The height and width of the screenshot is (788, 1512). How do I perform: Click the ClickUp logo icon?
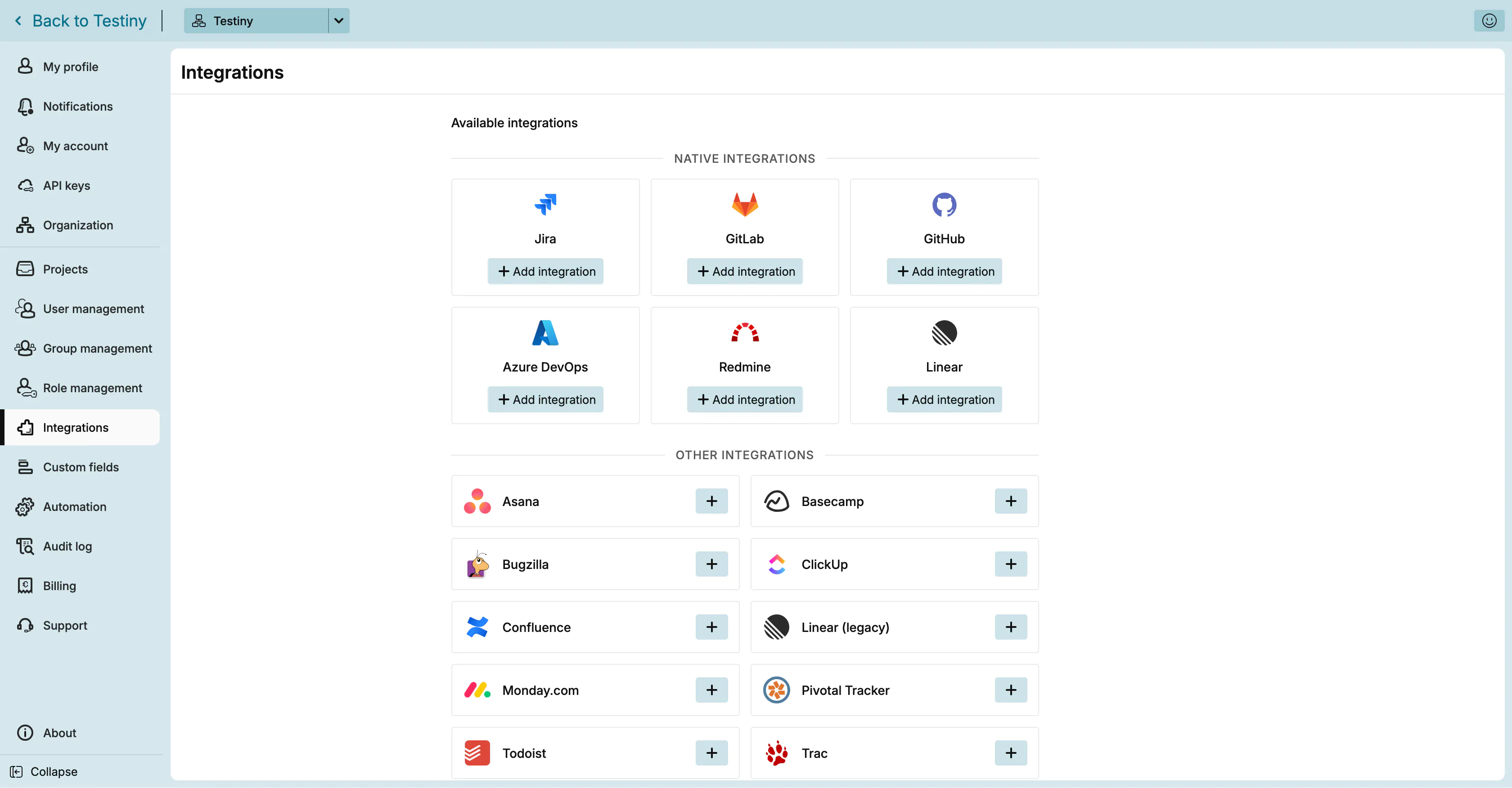pyautogui.click(x=777, y=564)
